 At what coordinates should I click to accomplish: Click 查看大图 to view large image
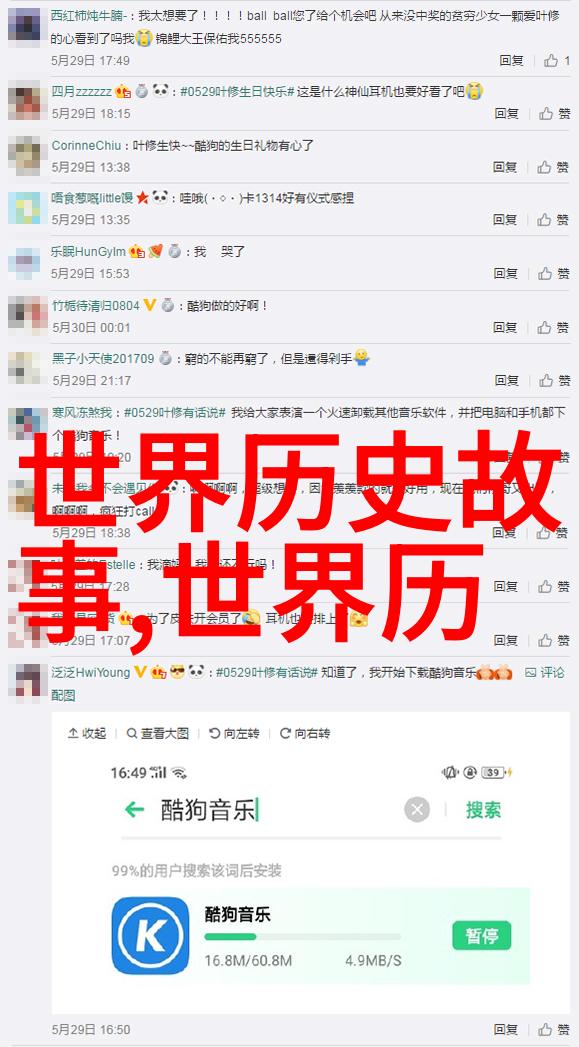pyautogui.click(x=158, y=733)
